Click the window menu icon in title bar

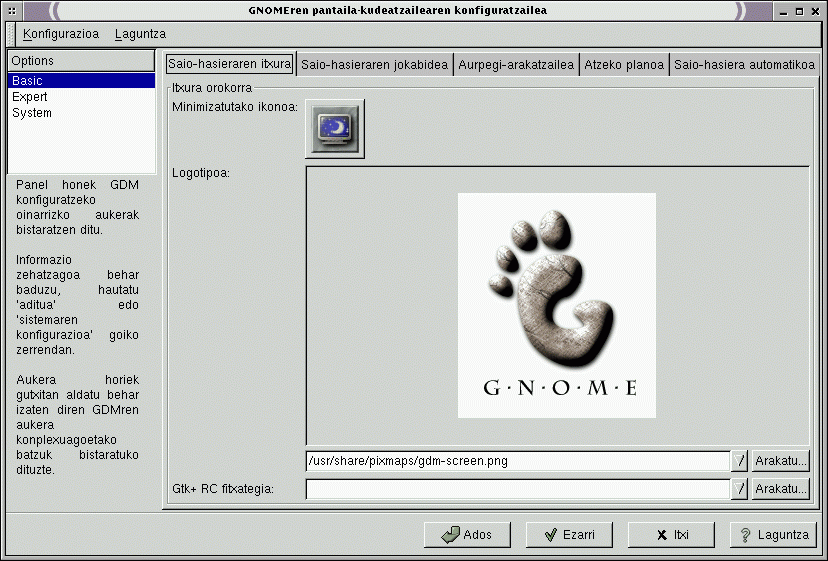tap(12, 11)
